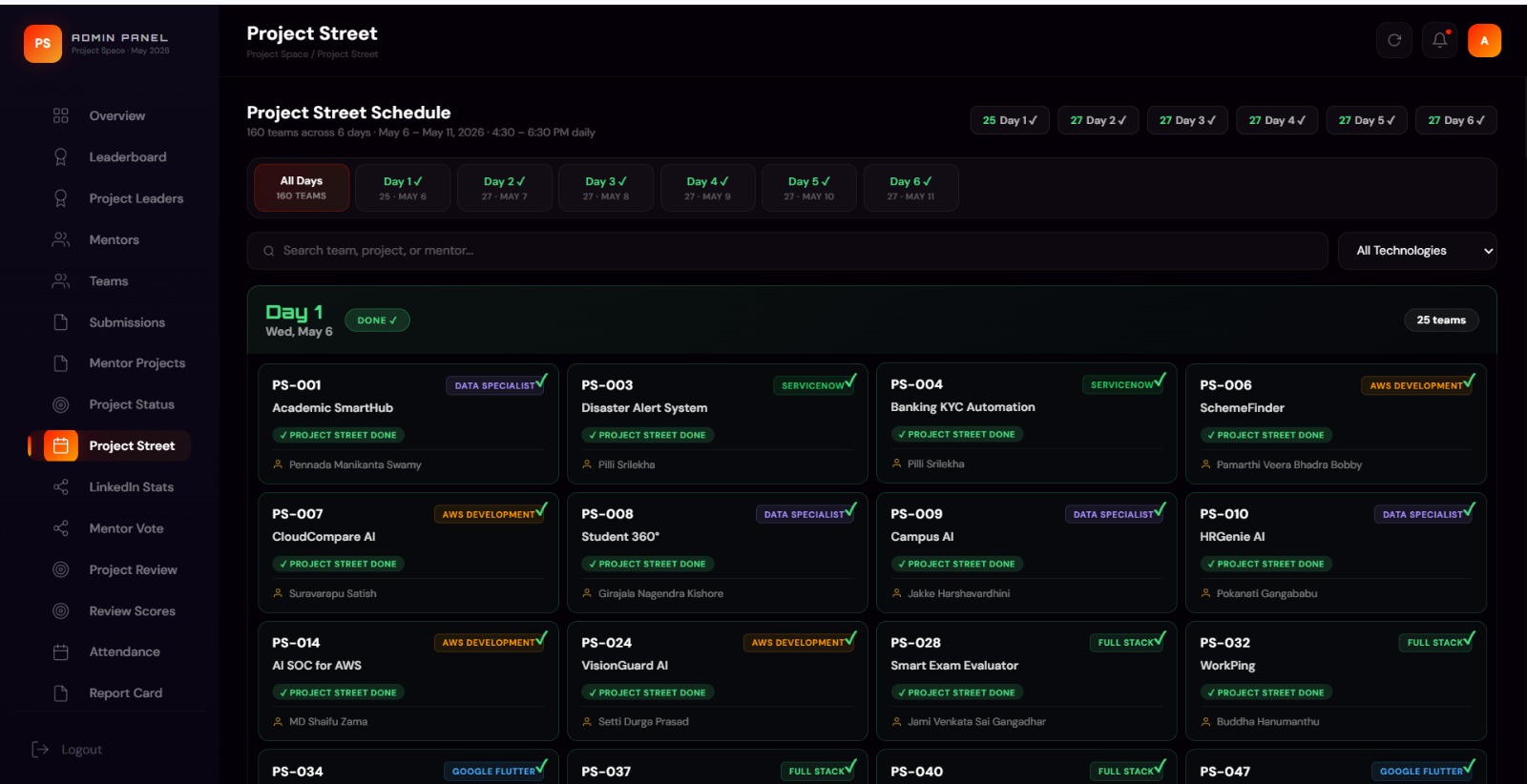This screenshot has height=784, width=1527.
Task: Click the PS-007 AWS Development tag
Action: coord(489,514)
